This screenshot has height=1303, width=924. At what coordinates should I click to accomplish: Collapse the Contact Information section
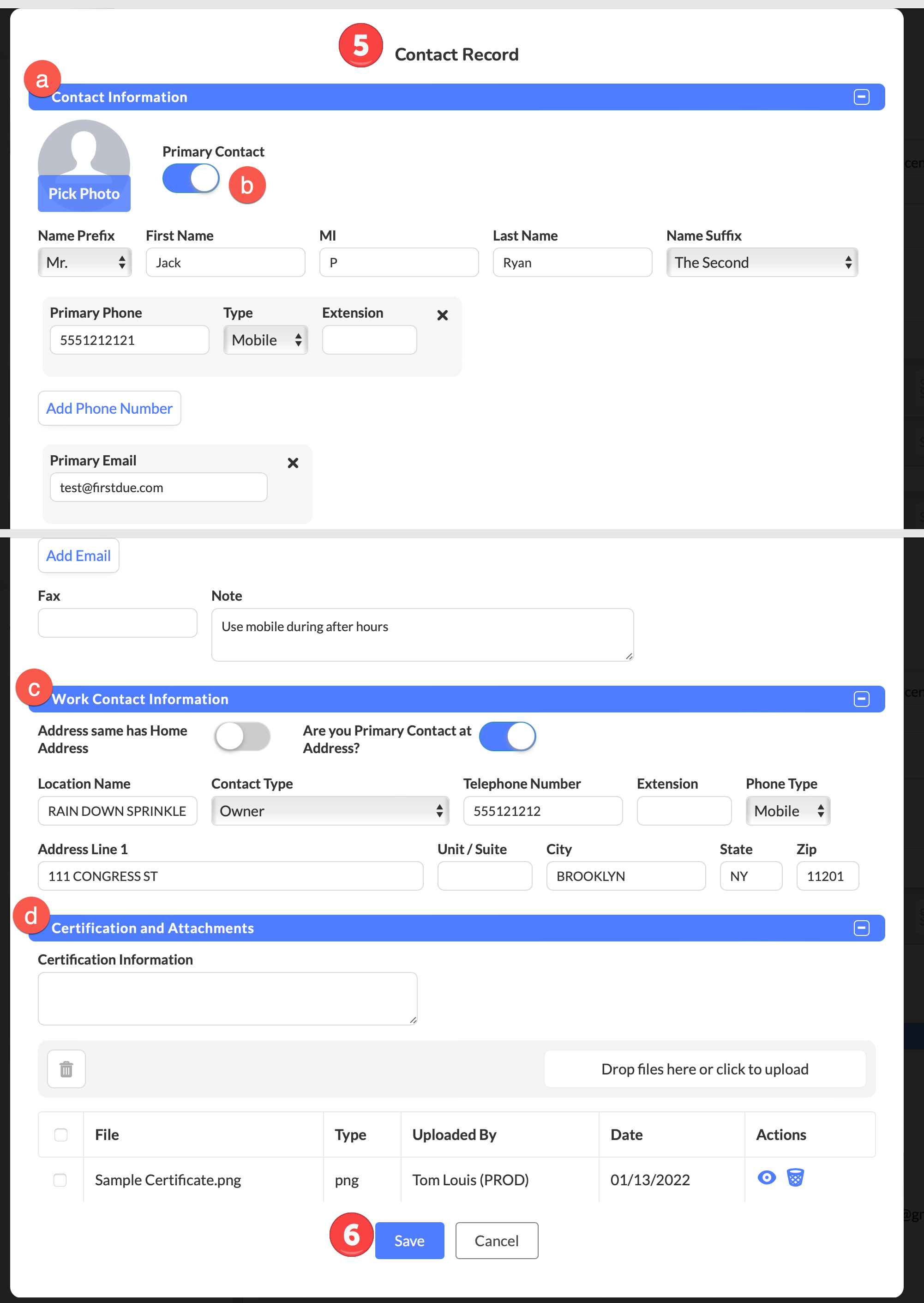pos(861,97)
